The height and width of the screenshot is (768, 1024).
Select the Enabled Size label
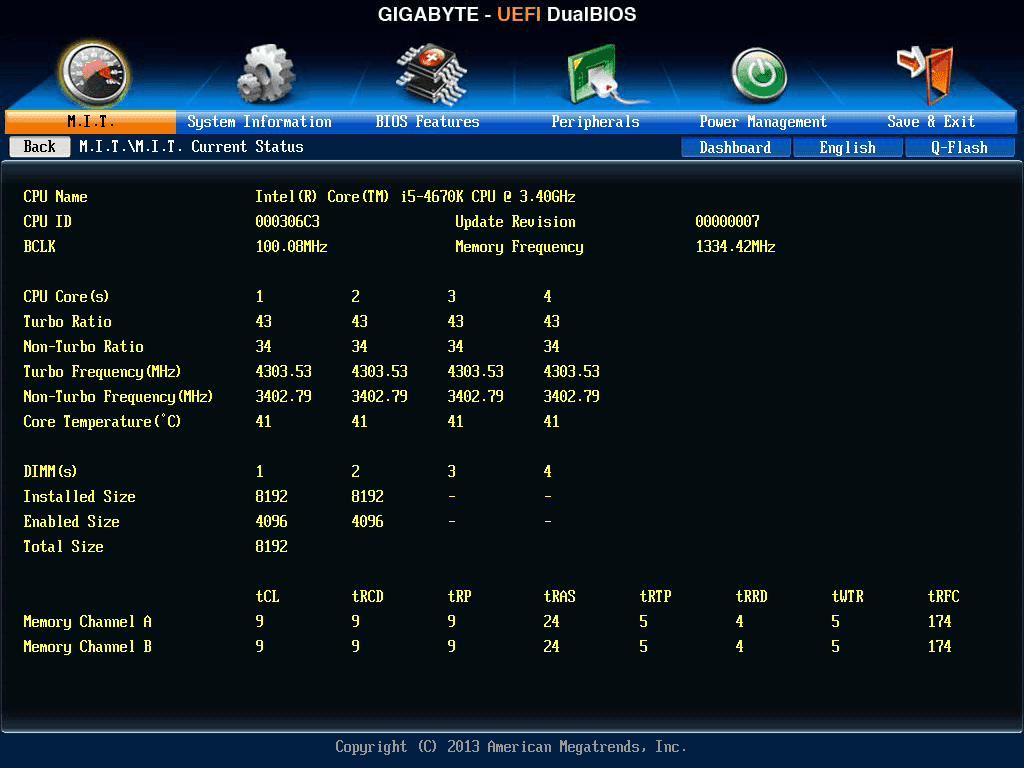[71, 522]
